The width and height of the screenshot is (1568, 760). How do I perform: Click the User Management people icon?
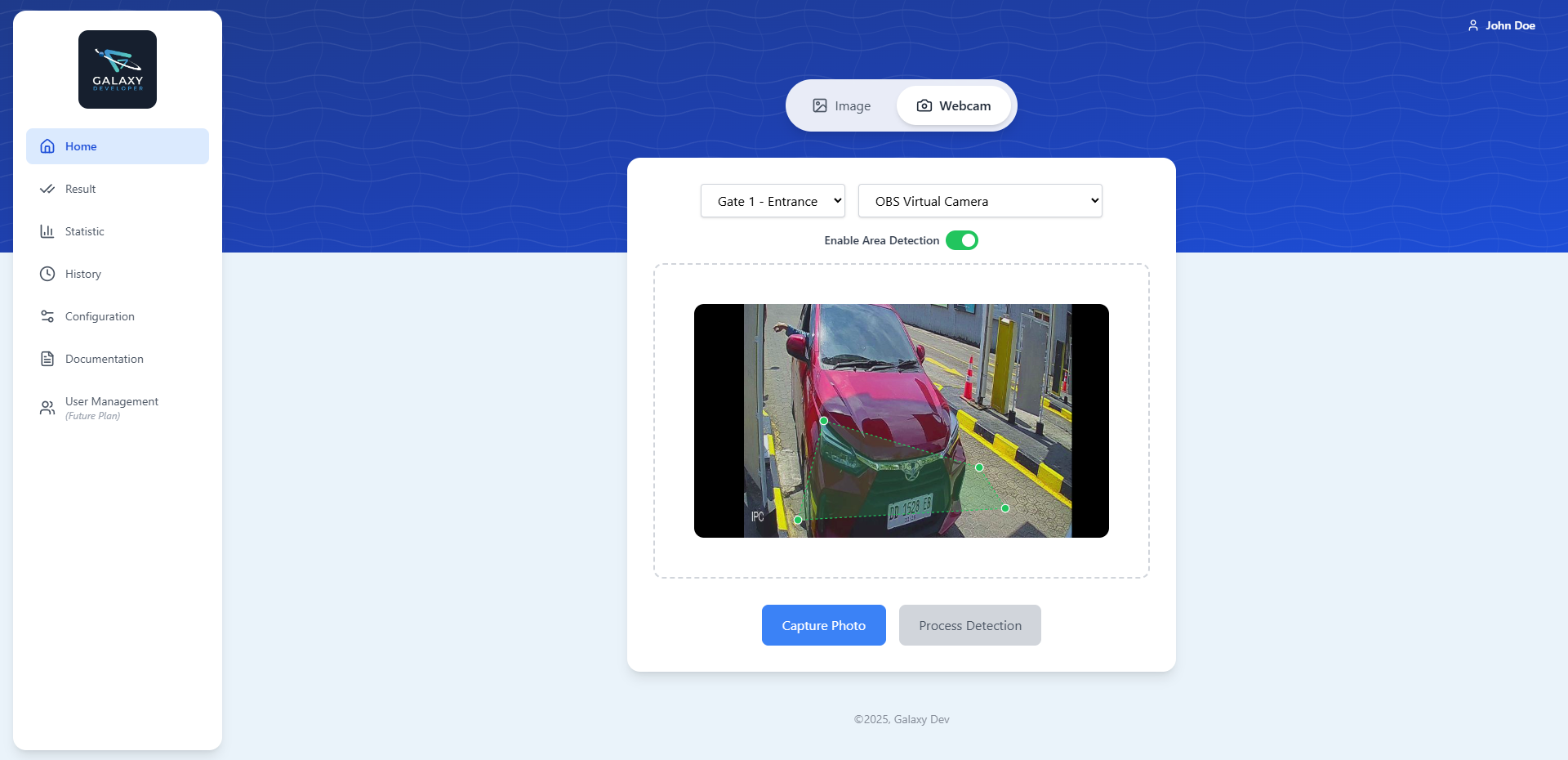[47, 408]
